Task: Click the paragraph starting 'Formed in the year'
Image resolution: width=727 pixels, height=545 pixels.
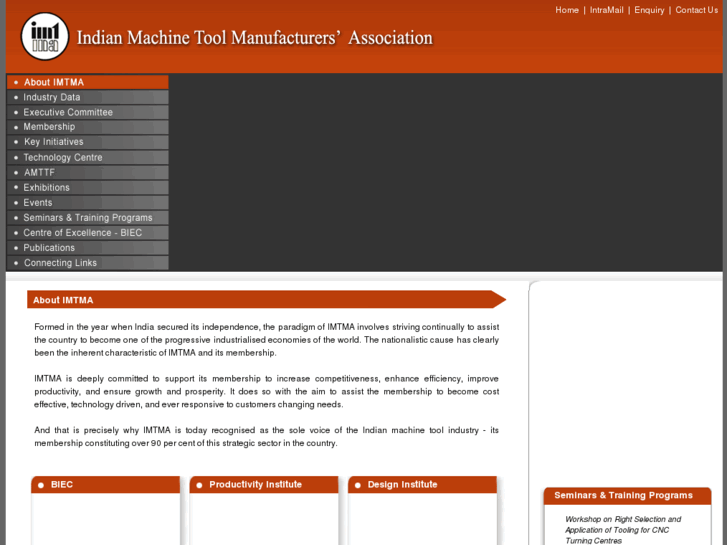Action: coord(267,340)
